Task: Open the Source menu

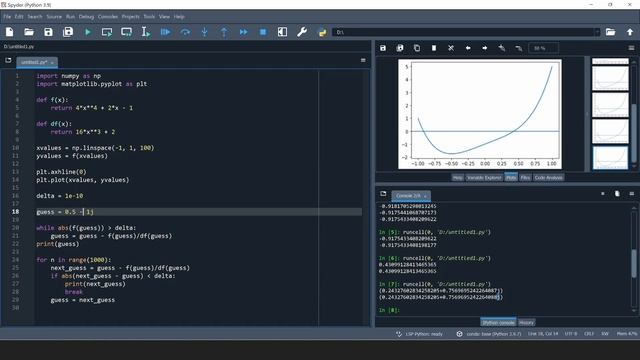Action: 54,17
